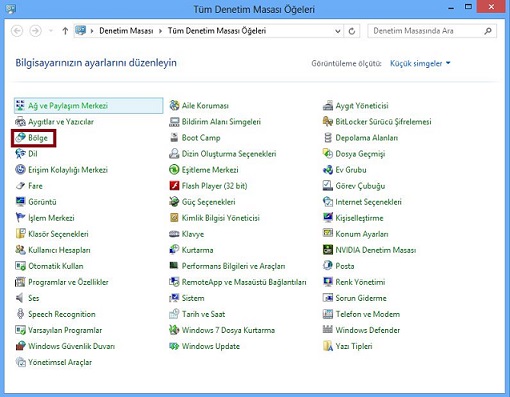Refresh the Control Panel view
Image resolution: width=510 pixels, height=397 pixels.
tap(351, 31)
